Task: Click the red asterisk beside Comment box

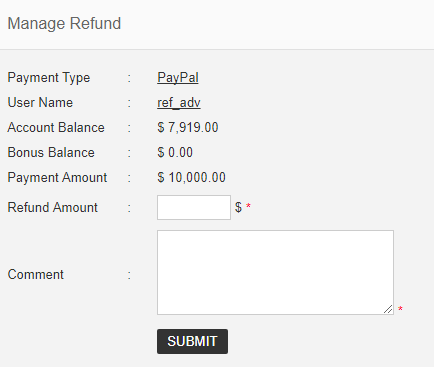Action: (400, 309)
